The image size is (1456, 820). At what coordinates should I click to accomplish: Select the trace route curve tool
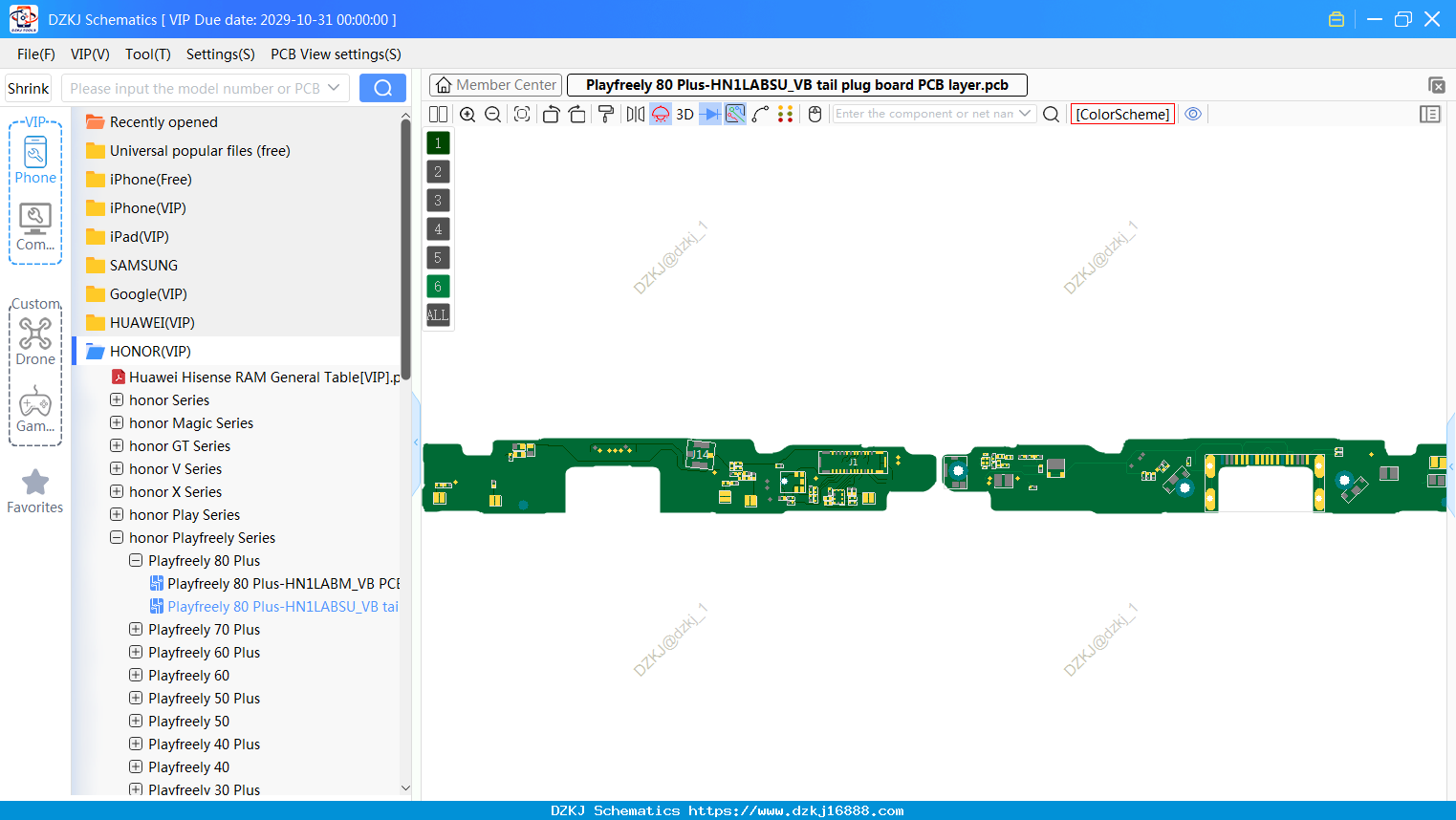point(761,114)
